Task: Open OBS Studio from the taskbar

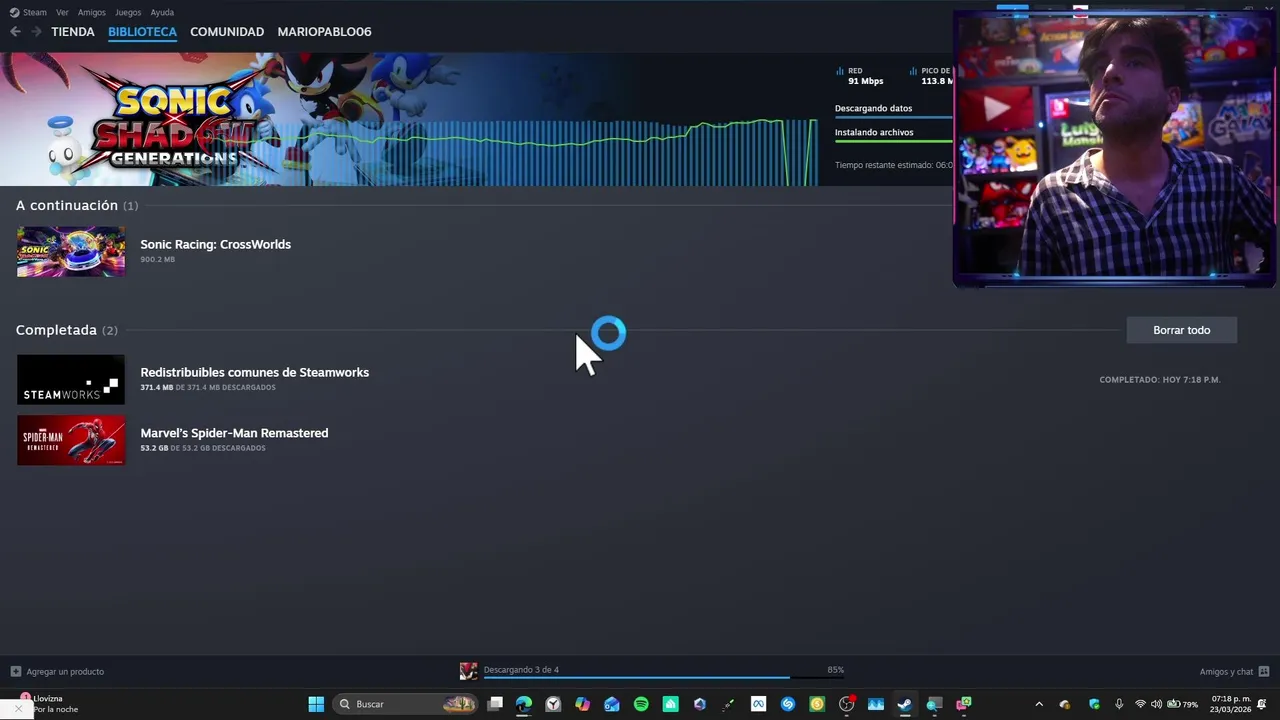Action: coord(846,704)
